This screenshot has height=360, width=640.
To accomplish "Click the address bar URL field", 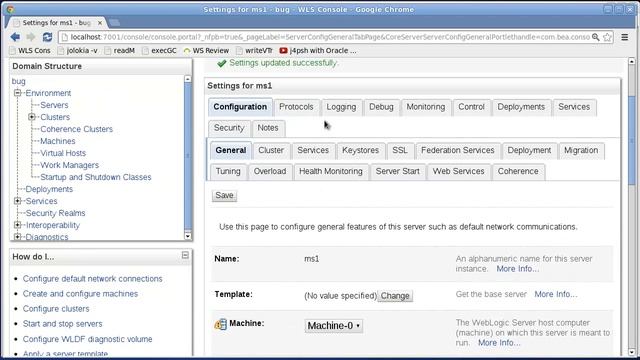I will tap(330, 37).
